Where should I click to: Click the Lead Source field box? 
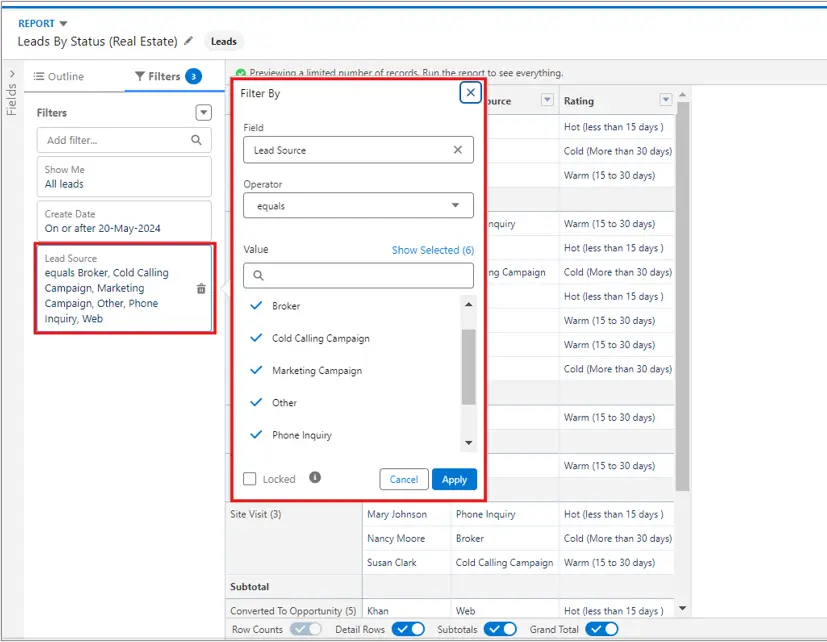(358, 150)
